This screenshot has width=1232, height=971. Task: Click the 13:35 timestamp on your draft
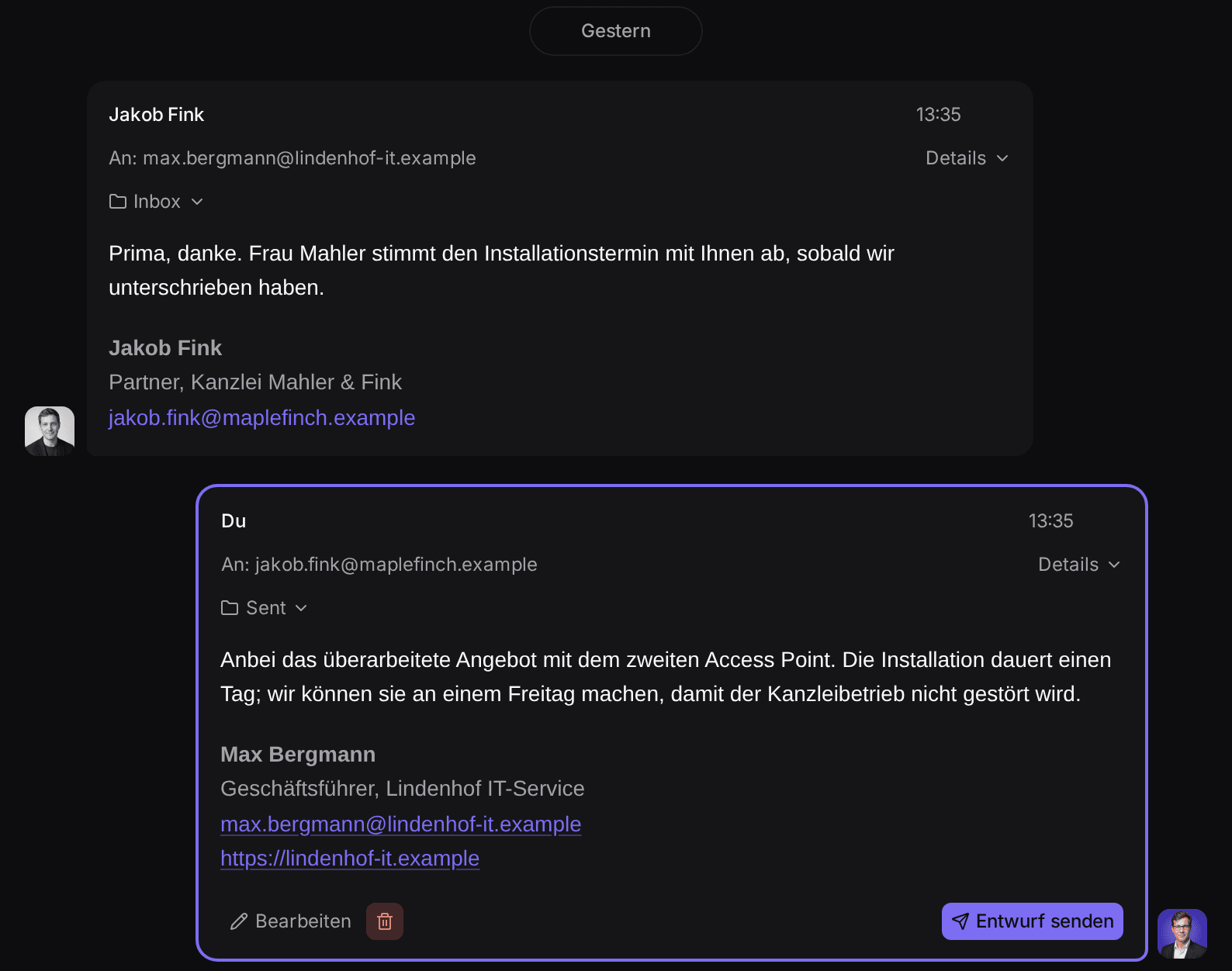1051,521
